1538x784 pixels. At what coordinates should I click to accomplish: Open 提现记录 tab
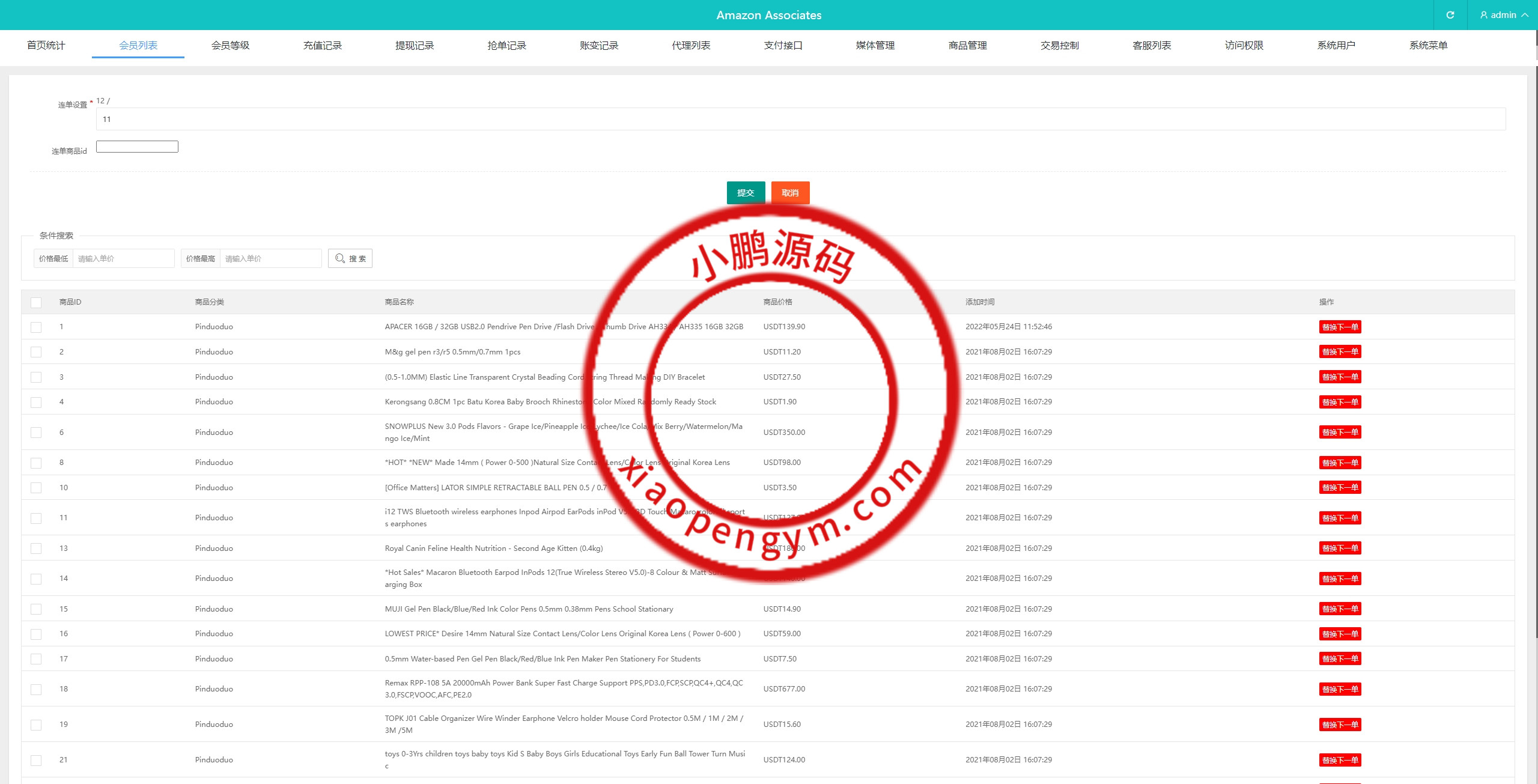[415, 45]
